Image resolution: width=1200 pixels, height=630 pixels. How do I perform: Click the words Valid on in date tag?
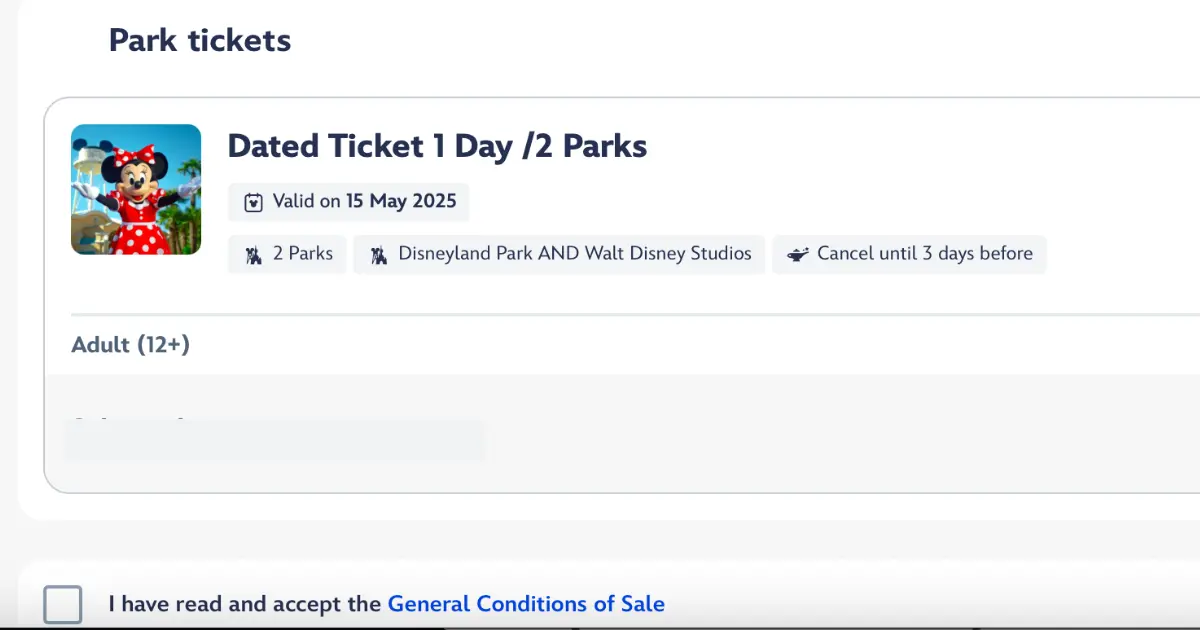coord(307,201)
